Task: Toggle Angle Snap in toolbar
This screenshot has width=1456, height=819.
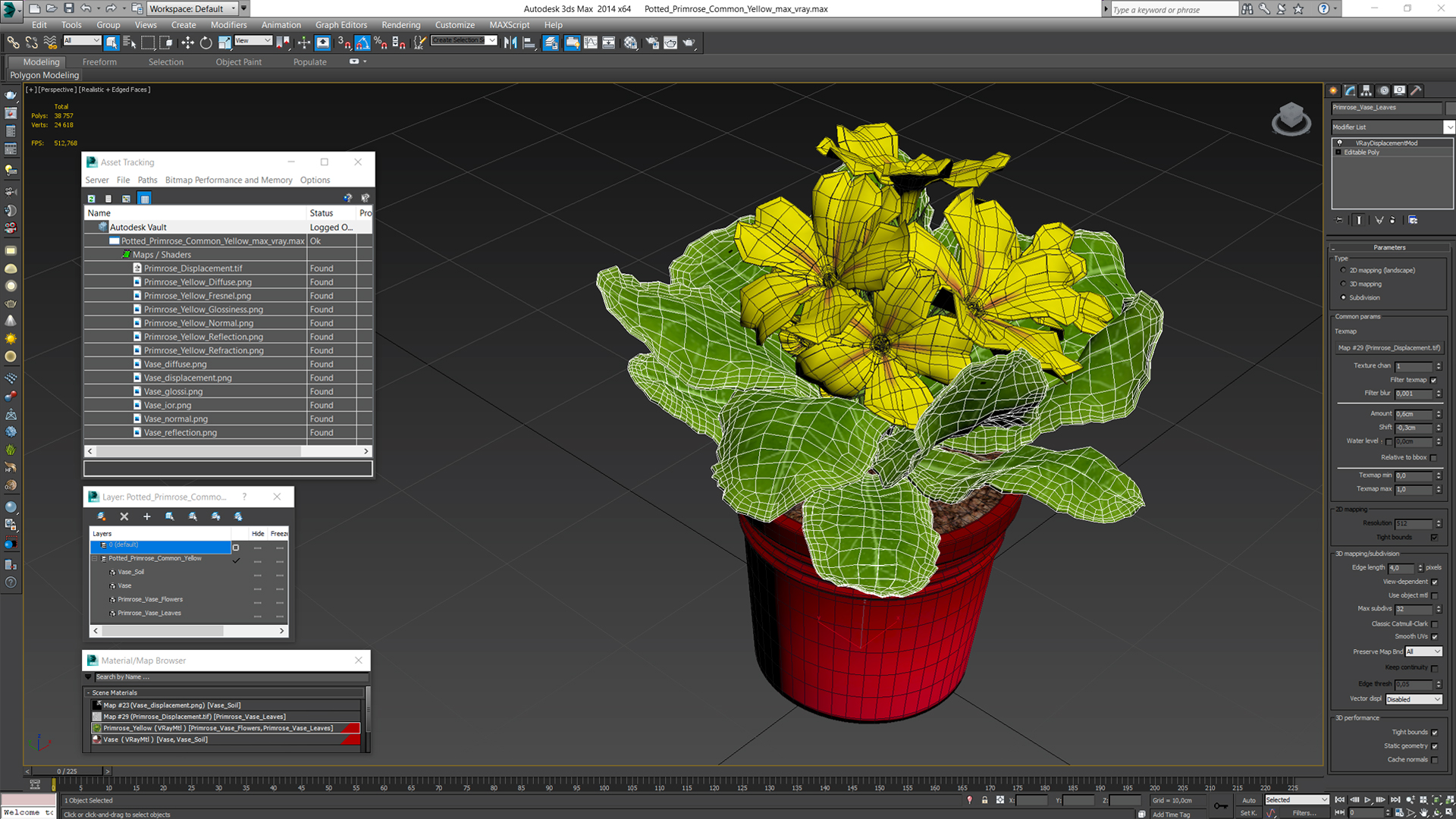Action: pos(362,42)
